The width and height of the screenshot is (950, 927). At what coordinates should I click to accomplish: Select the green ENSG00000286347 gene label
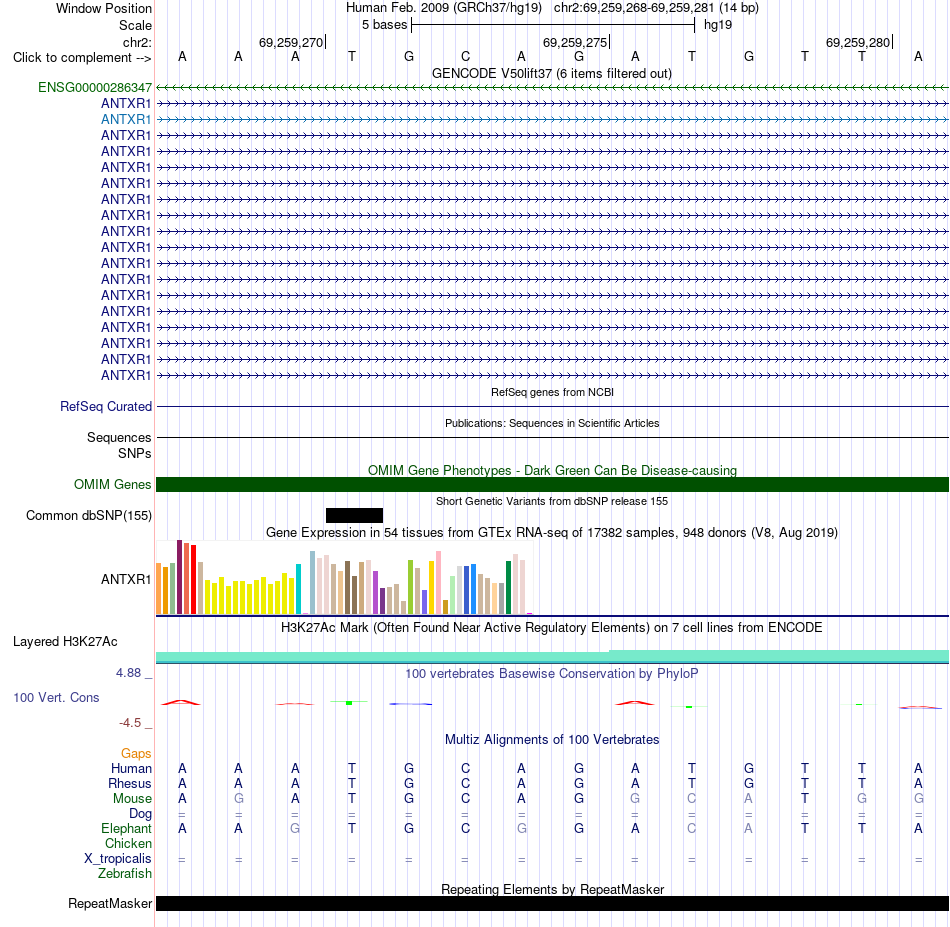tap(95, 87)
